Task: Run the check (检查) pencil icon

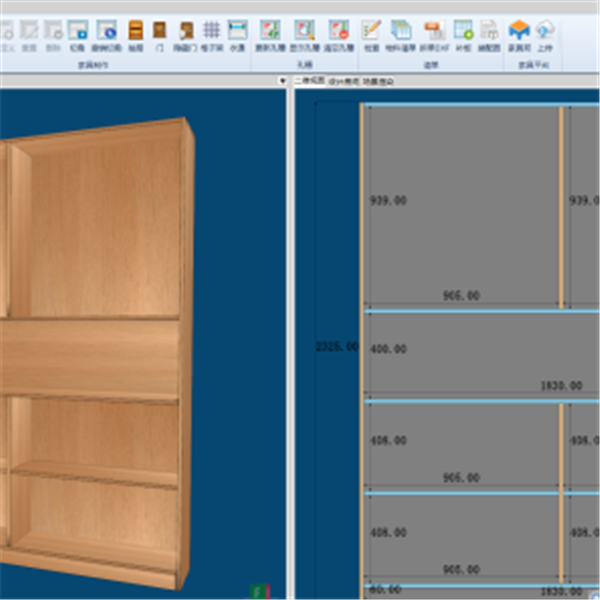Action: [372, 32]
